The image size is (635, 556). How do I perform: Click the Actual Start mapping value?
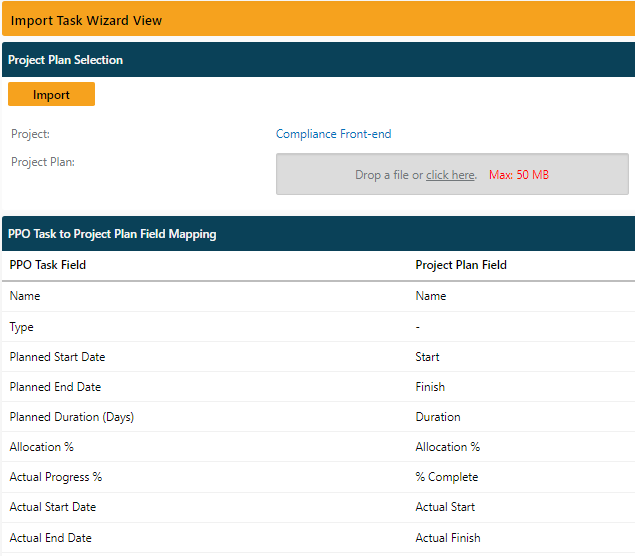pos(445,507)
